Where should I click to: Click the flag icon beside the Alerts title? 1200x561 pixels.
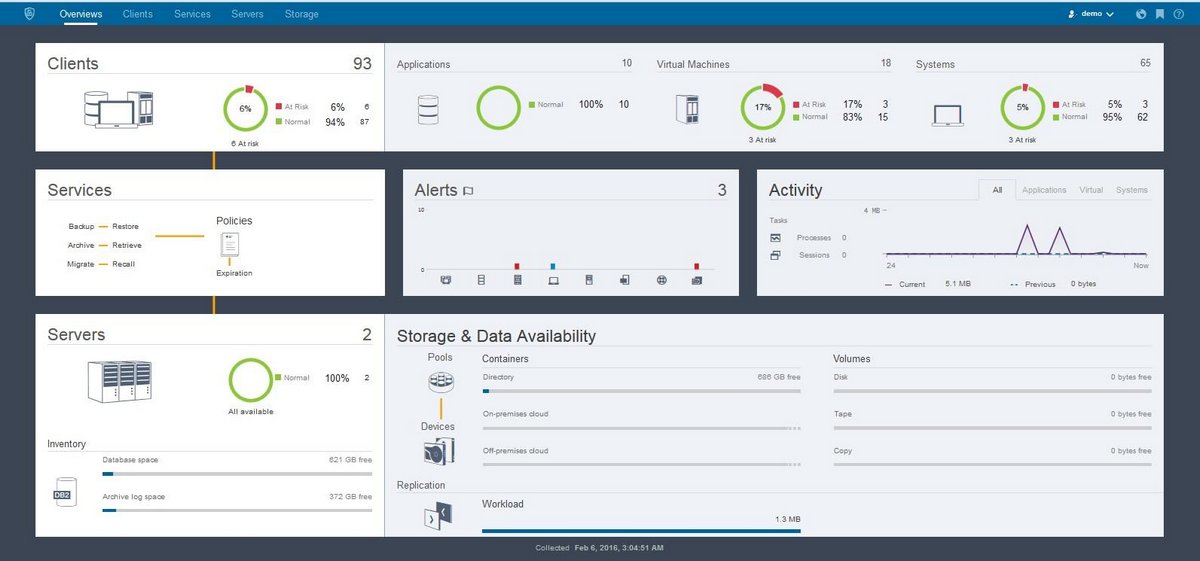[x=468, y=191]
